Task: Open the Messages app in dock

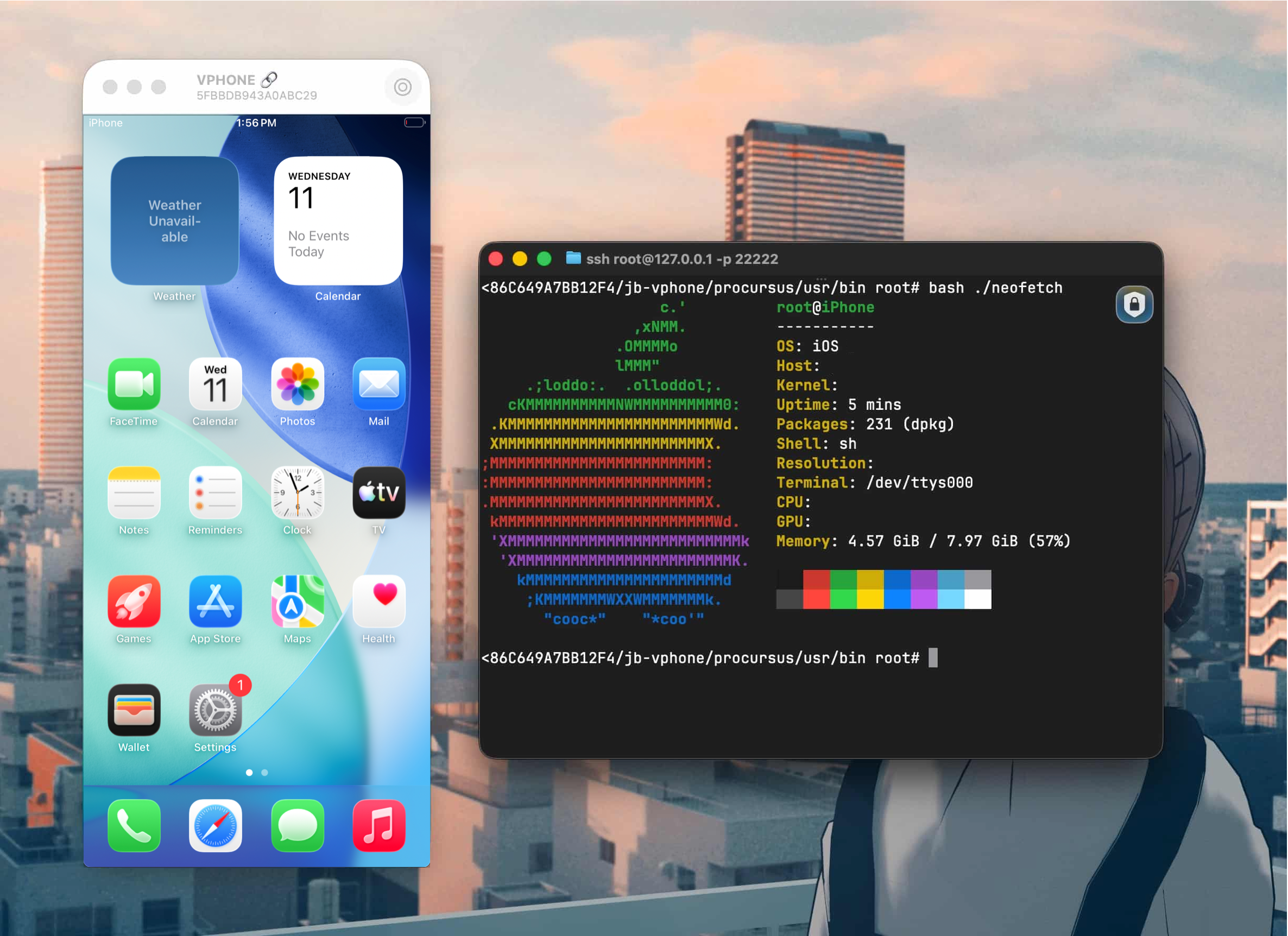Action: (x=298, y=825)
